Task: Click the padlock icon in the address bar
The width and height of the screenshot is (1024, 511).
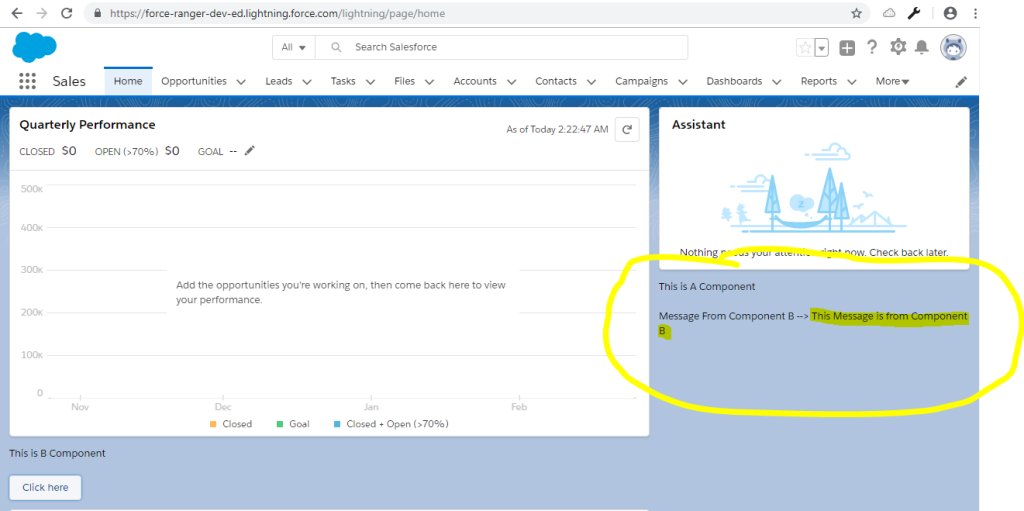Action: tap(98, 13)
